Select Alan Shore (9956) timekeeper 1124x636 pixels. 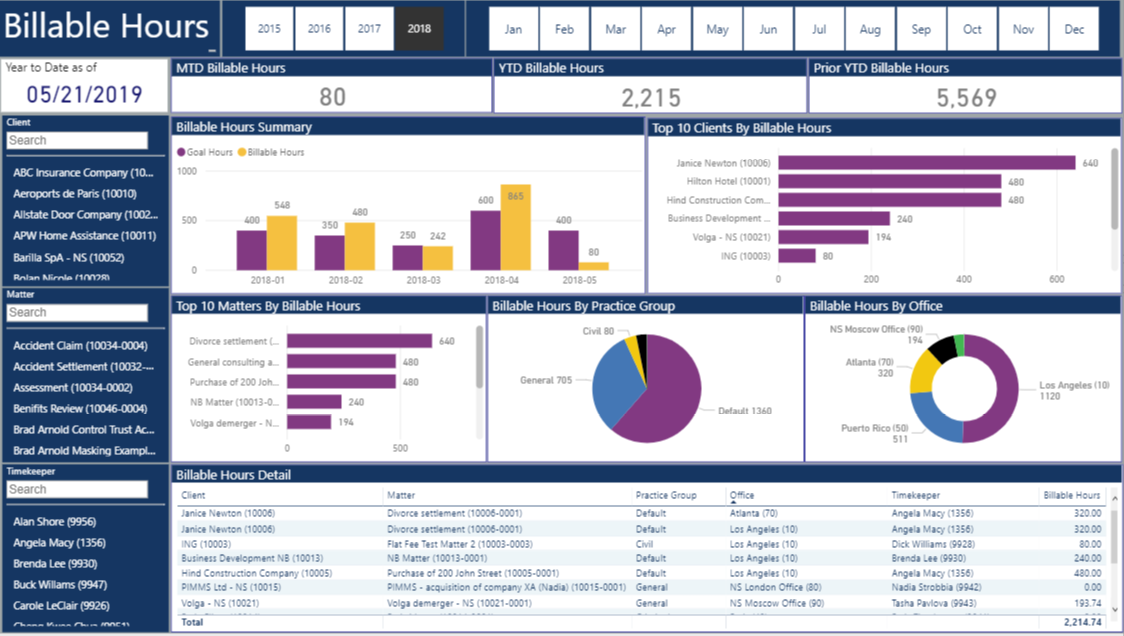[54, 522]
